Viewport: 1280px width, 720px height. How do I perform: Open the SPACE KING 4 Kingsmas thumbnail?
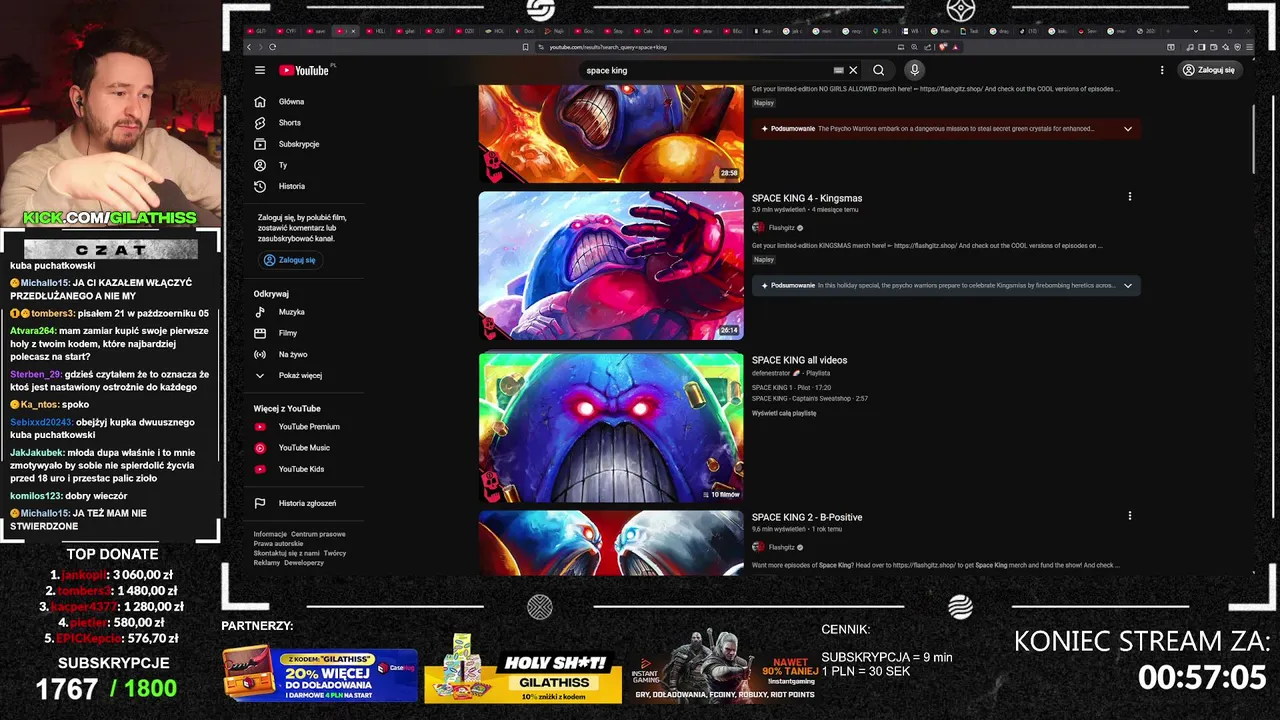(x=611, y=265)
